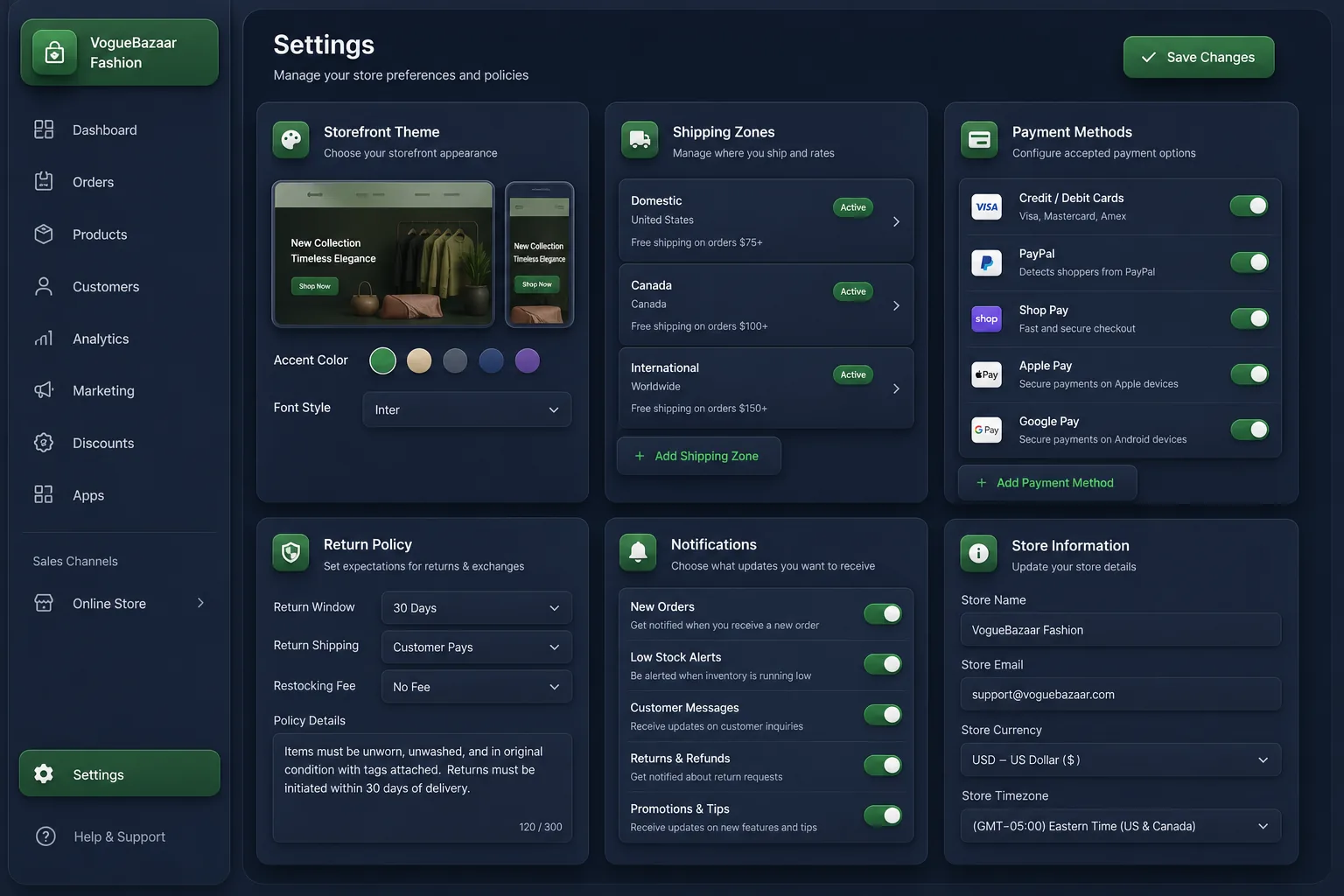
Task: Disable New Orders notifications
Action: coord(883,614)
